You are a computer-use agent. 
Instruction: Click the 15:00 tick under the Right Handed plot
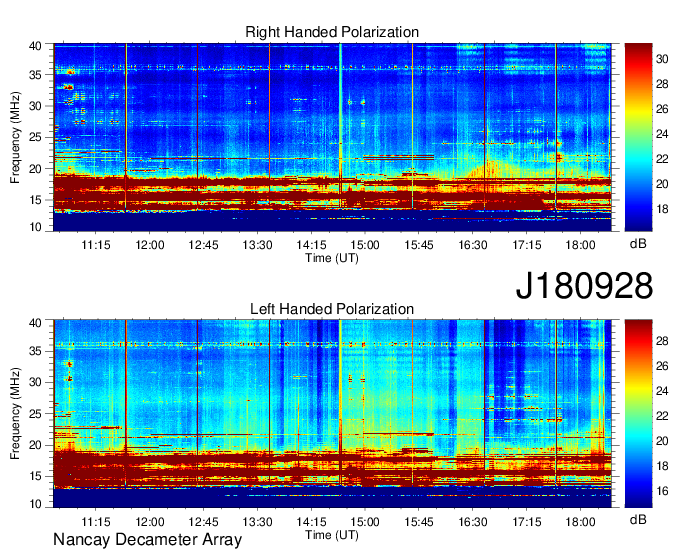point(365,245)
